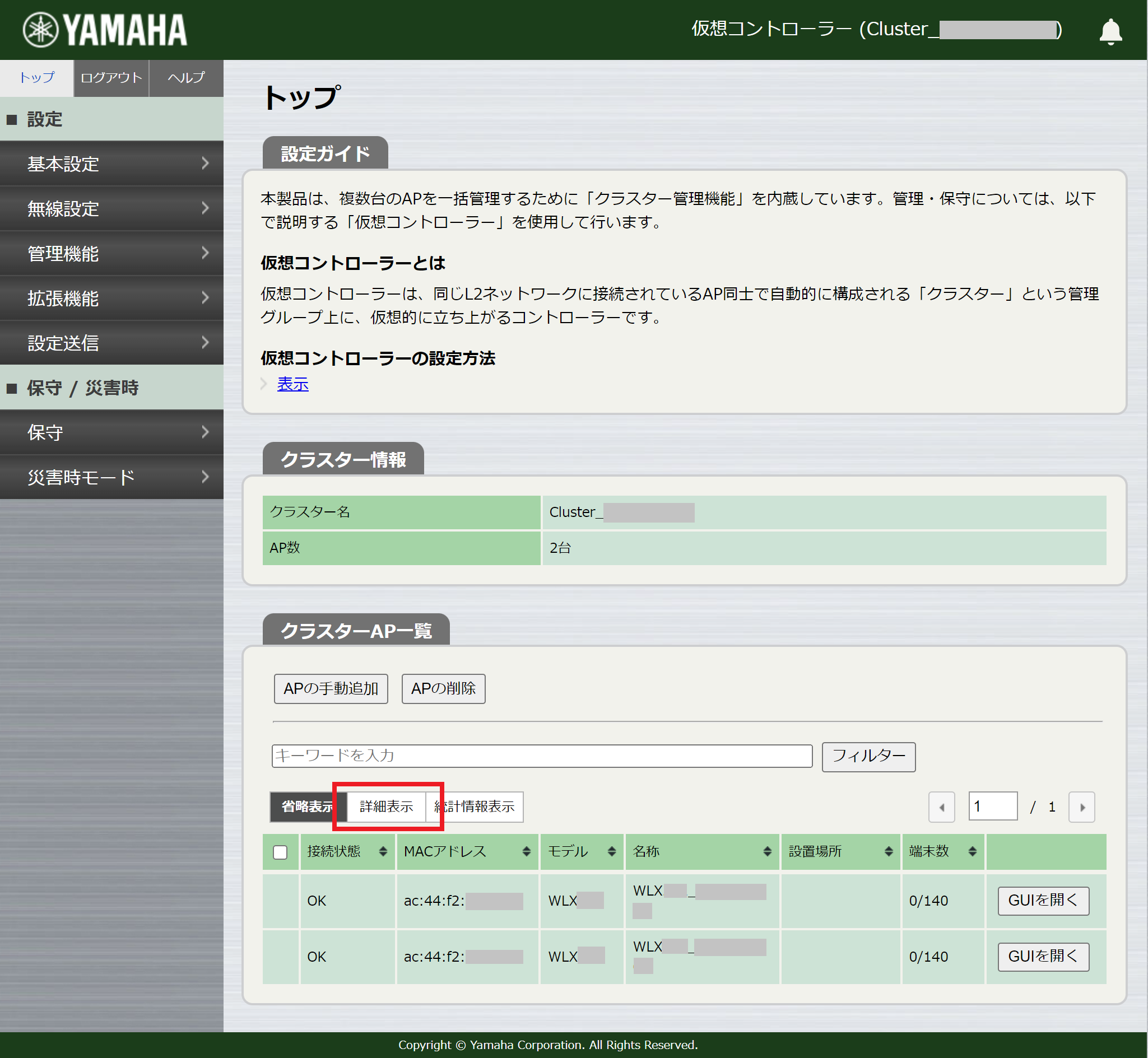1148x1058 pixels.
Task: Open GUI for first AP row
Action: point(1043,901)
